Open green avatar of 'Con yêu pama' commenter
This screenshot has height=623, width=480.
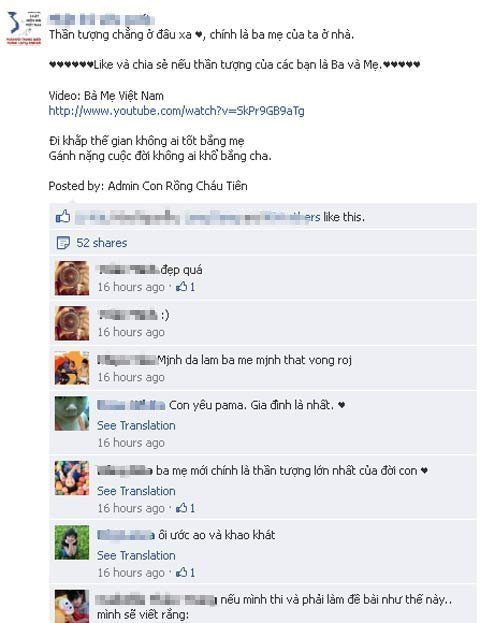tap(72, 413)
